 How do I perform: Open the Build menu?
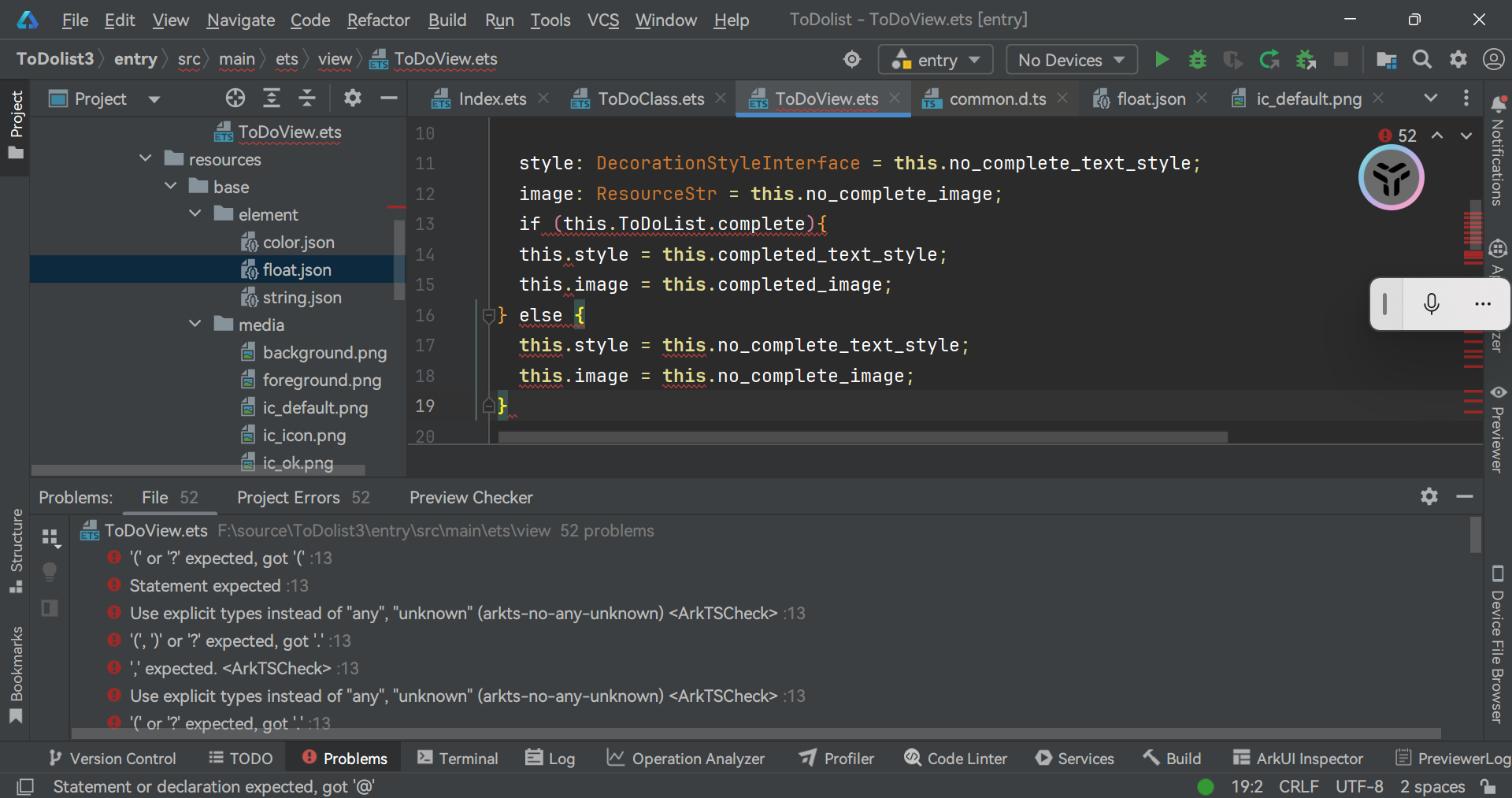[447, 20]
